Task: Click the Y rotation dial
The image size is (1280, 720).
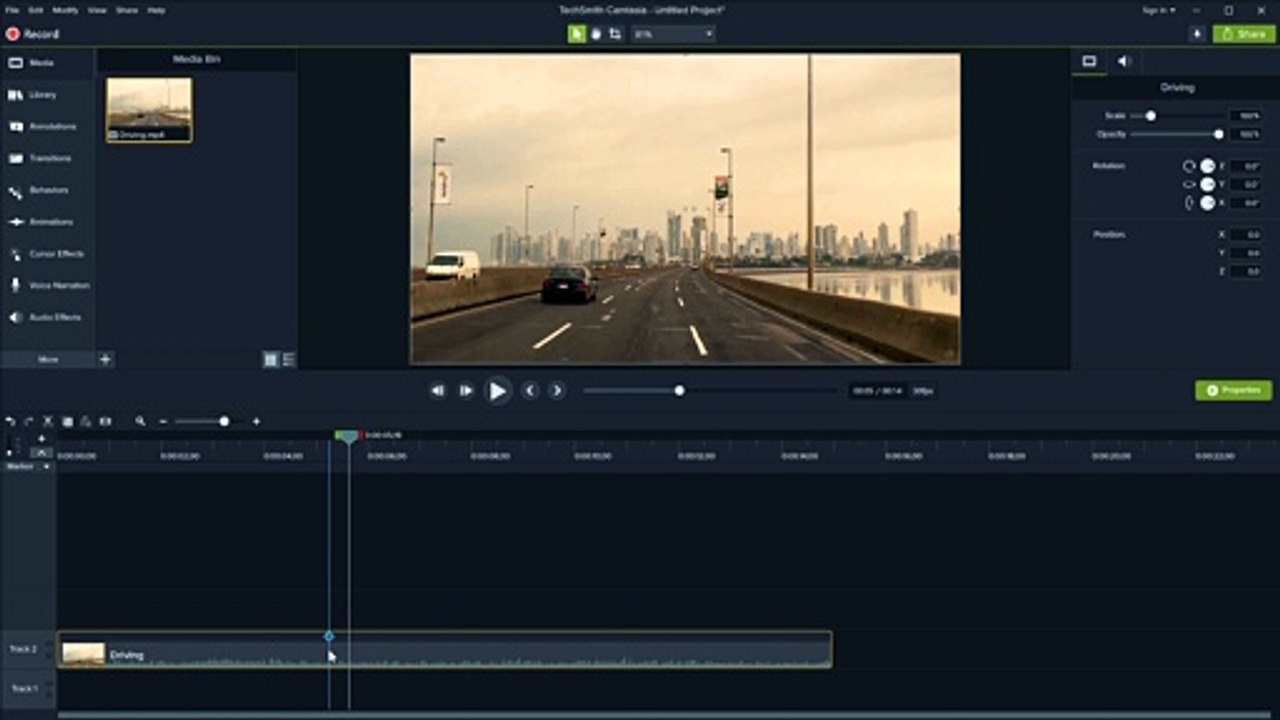Action: [x=1208, y=184]
